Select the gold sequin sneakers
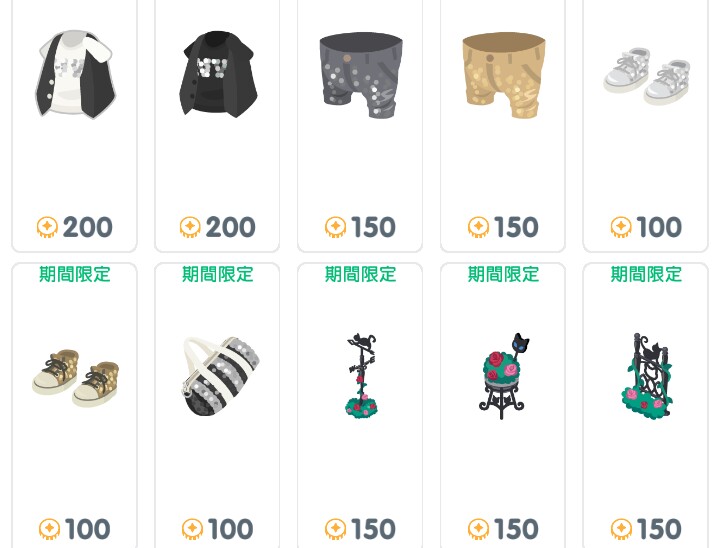 coord(75,378)
